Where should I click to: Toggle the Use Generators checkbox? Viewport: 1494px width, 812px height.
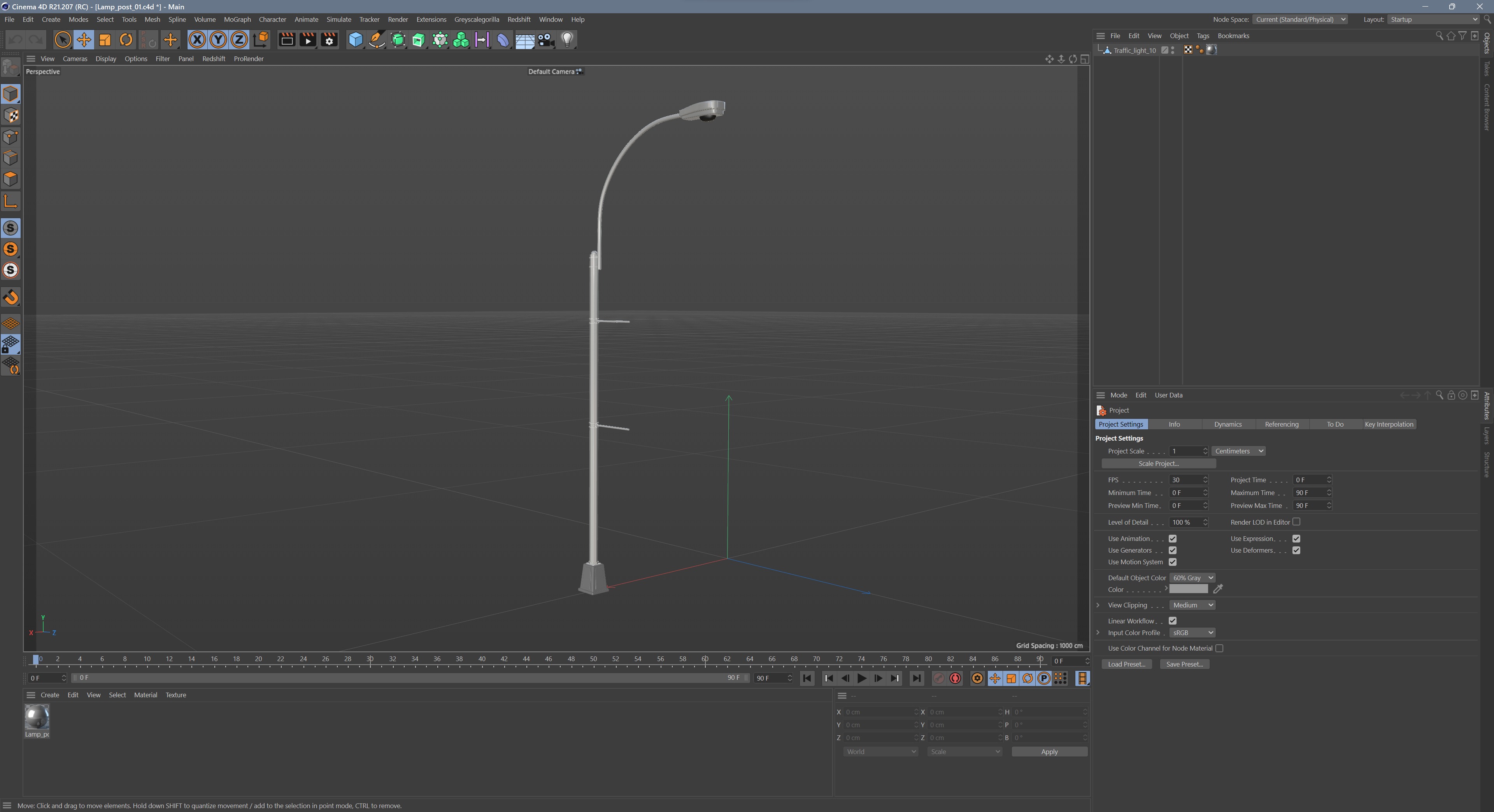click(x=1172, y=550)
